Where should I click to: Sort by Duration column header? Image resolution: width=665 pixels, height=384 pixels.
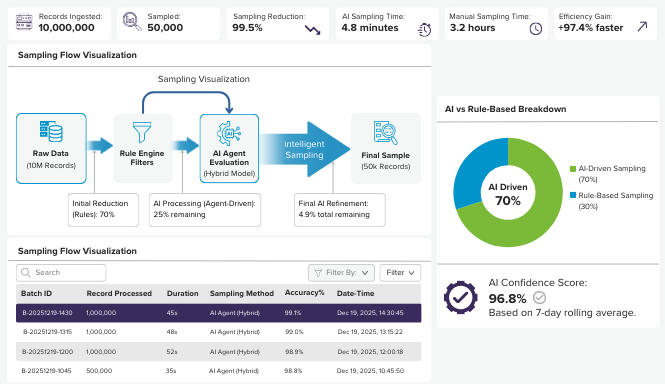click(x=182, y=294)
